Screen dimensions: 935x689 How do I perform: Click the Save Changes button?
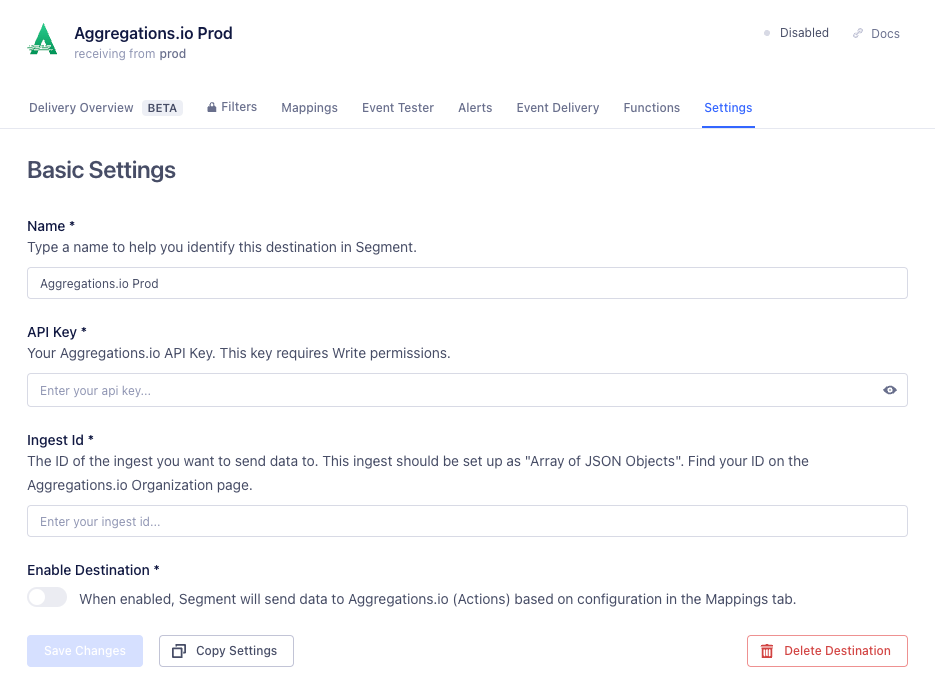click(85, 651)
